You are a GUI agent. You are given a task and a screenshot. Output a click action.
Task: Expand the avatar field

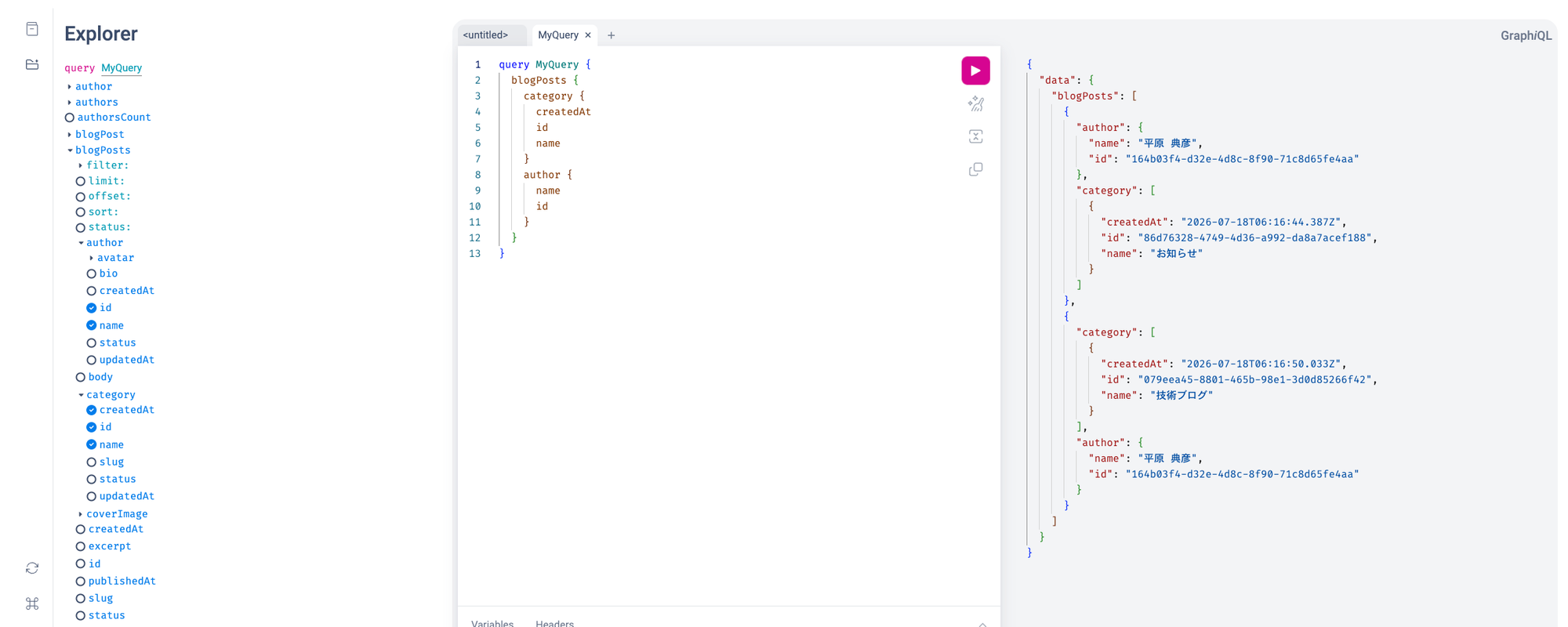click(92, 258)
